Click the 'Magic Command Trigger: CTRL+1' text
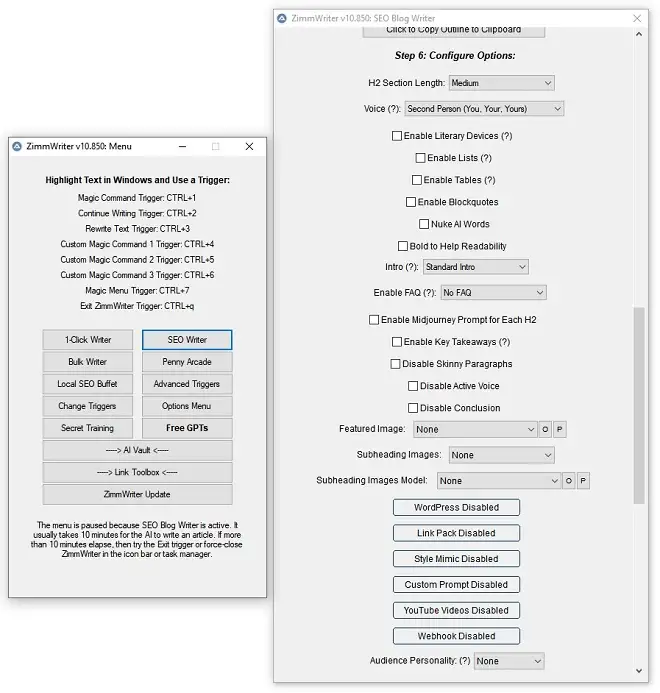This screenshot has width=660, height=693. tap(137, 198)
